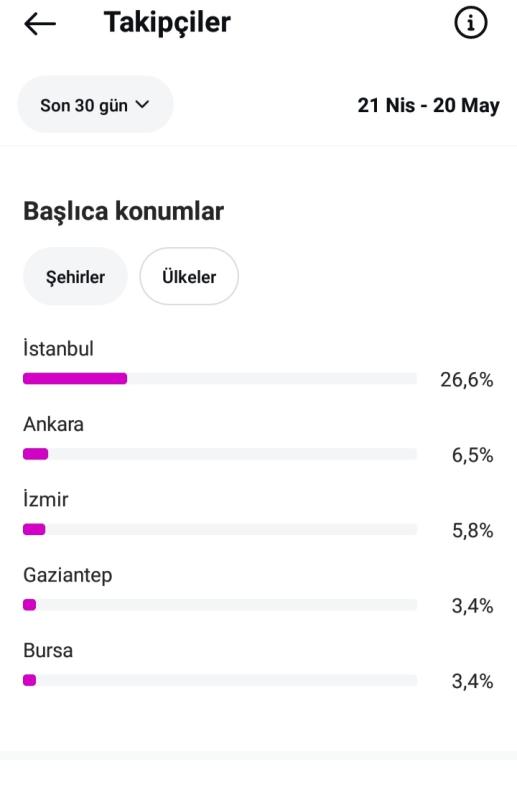Expand the Son 30 gün dropdown
This screenshot has height=800, width=517.
coord(95,105)
